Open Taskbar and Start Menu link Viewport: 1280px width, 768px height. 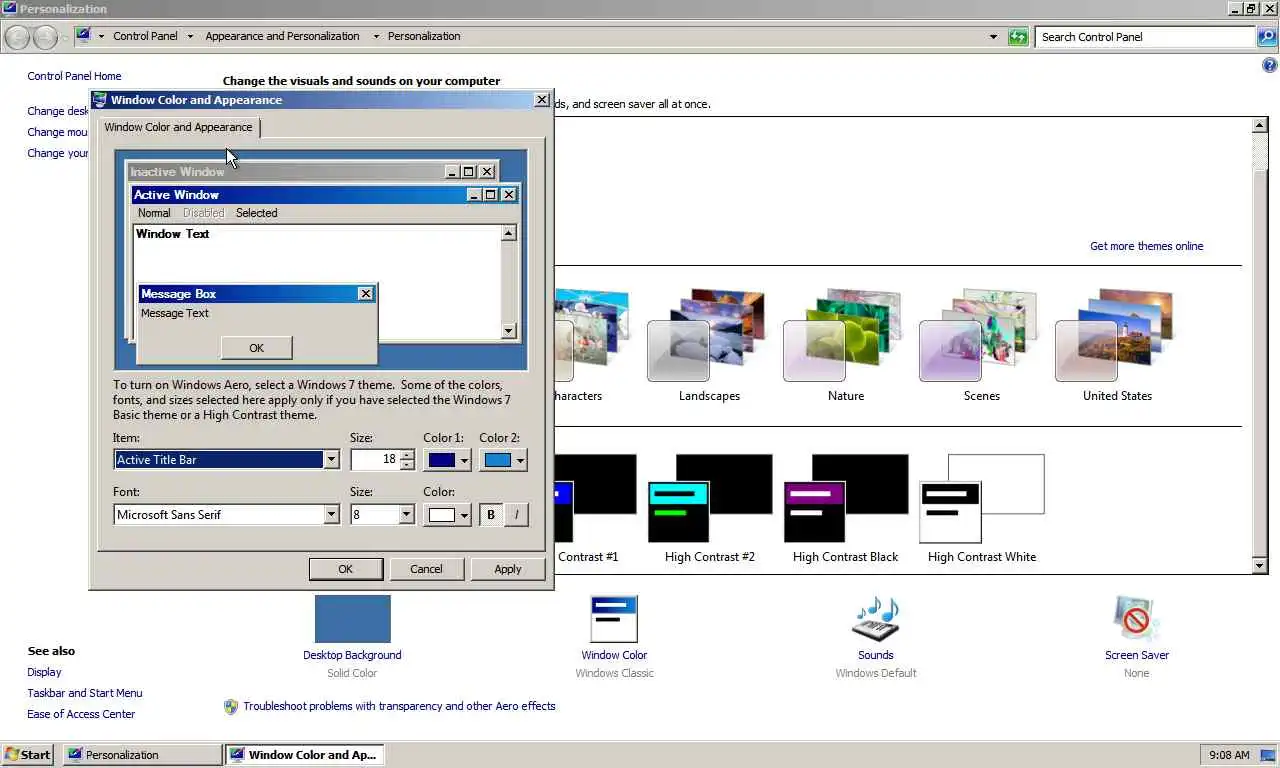click(85, 693)
